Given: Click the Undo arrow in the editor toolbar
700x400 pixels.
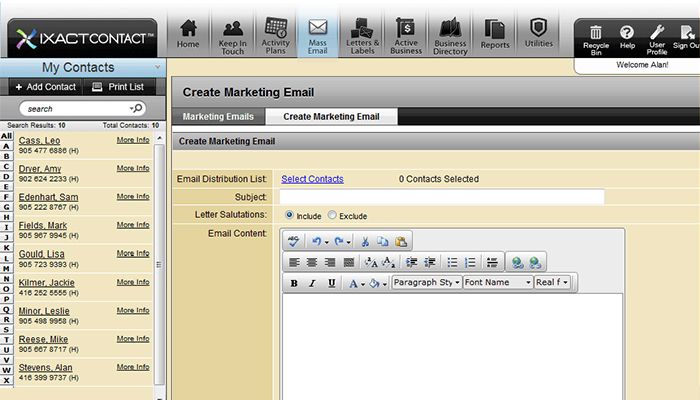Looking at the screenshot, I should pyautogui.click(x=316, y=242).
